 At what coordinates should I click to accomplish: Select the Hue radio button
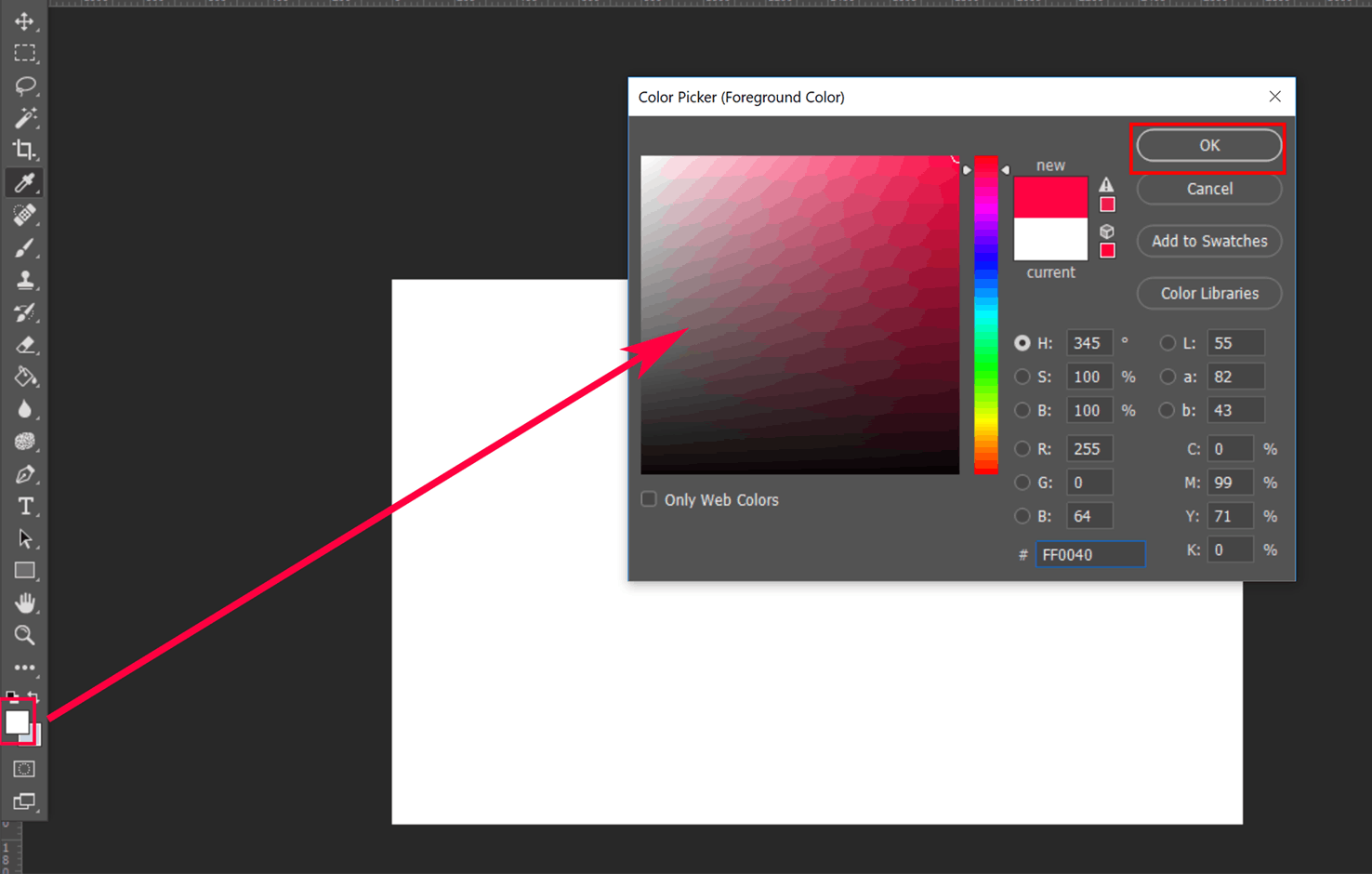point(1022,342)
